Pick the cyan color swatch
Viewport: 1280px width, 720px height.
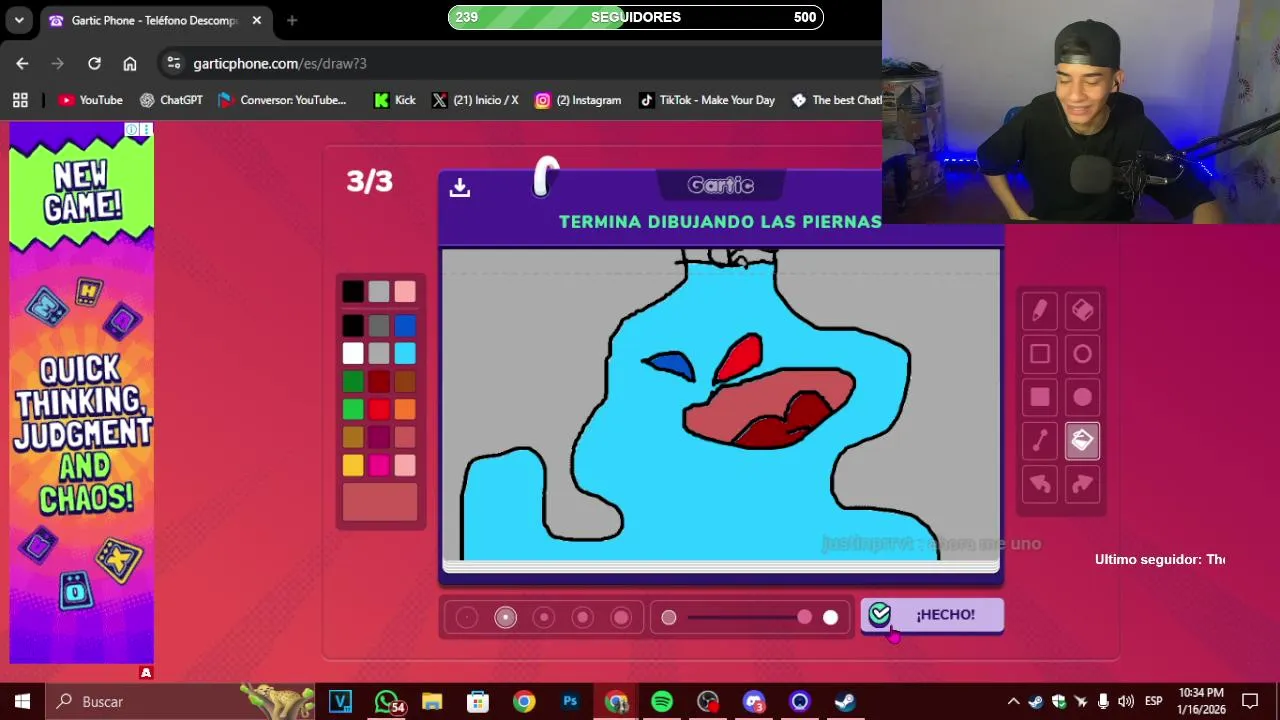(405, 353)
